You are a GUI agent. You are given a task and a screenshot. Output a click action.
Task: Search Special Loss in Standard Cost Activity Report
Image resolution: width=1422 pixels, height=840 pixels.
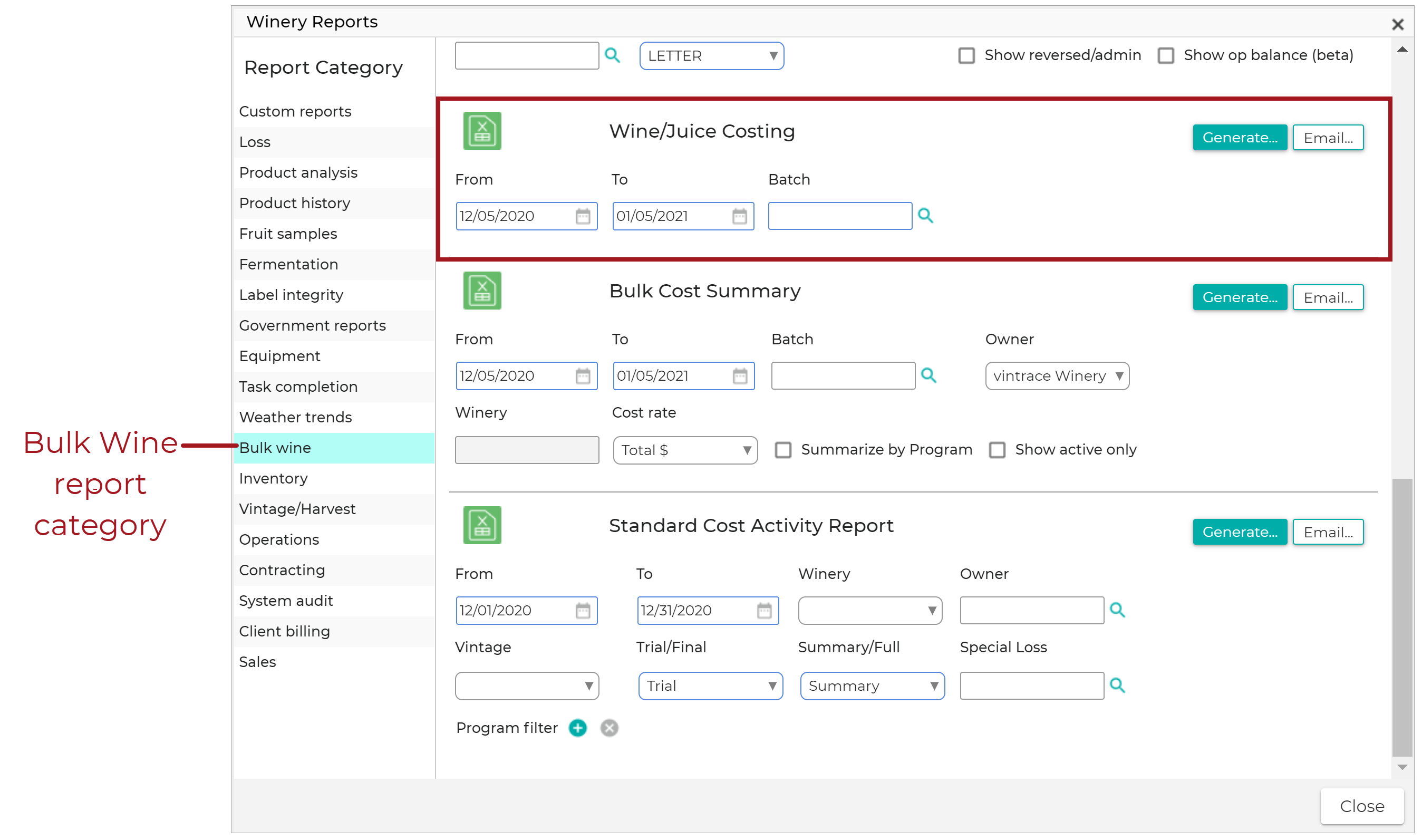coord(1117,685)
